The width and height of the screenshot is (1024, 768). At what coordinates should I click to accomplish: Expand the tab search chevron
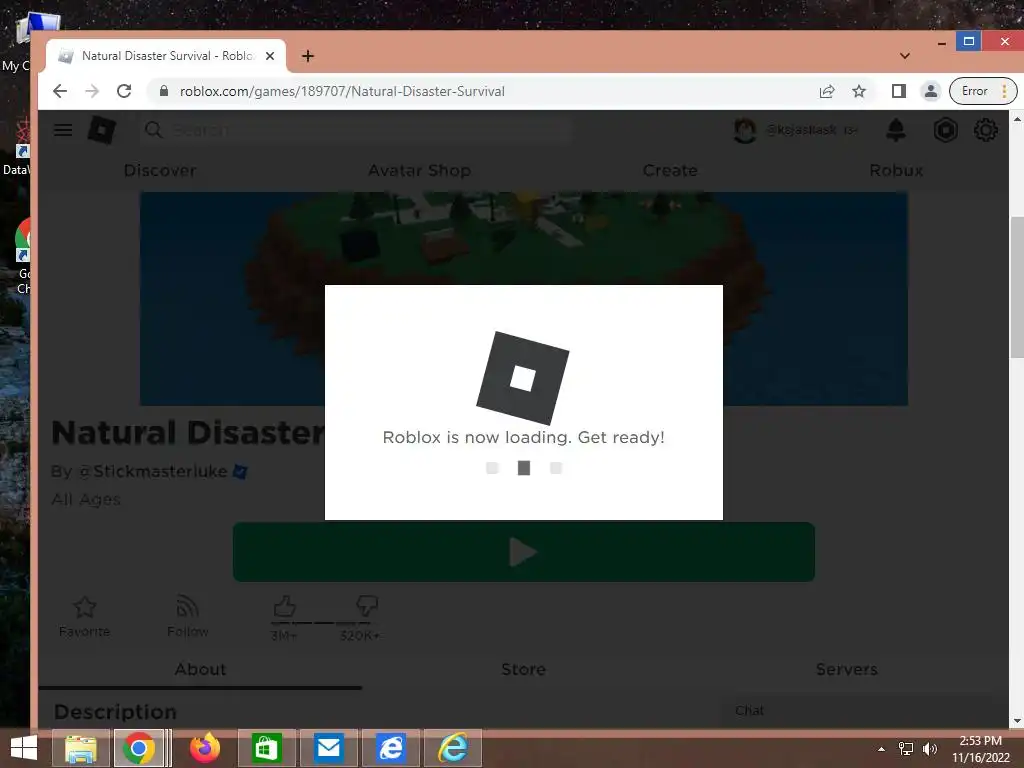904,56
